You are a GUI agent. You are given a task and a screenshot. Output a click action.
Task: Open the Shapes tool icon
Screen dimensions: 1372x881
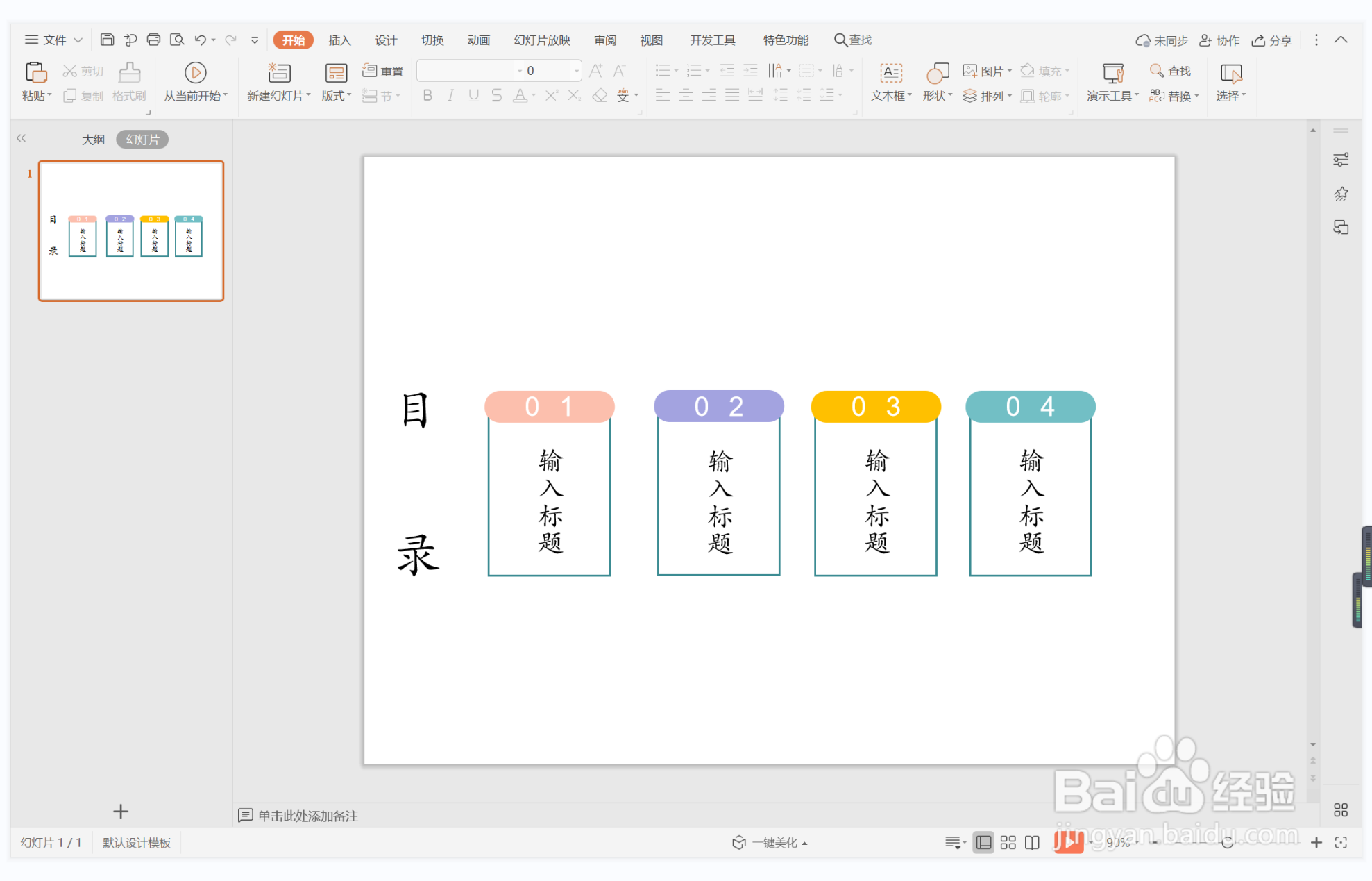click(x=937, y=73)
